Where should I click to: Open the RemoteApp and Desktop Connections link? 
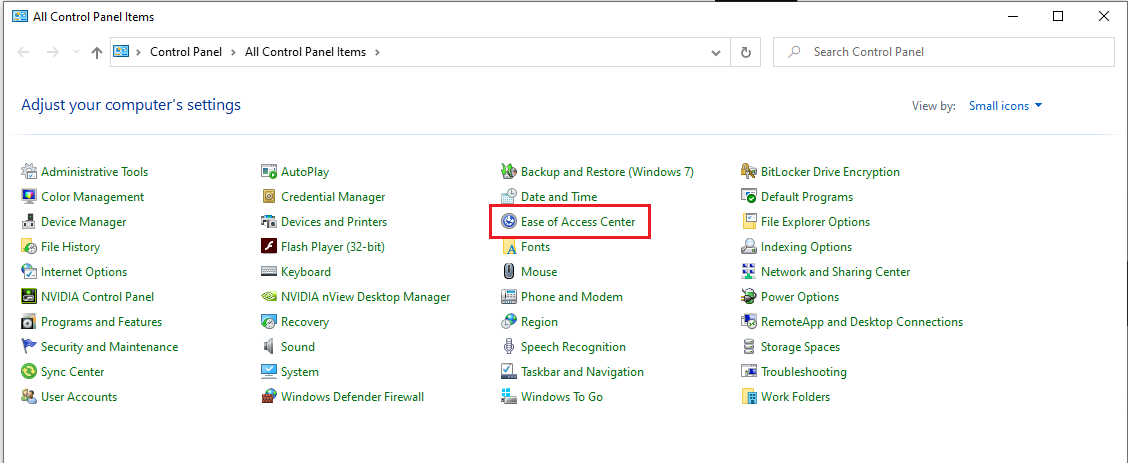[862, 322]
